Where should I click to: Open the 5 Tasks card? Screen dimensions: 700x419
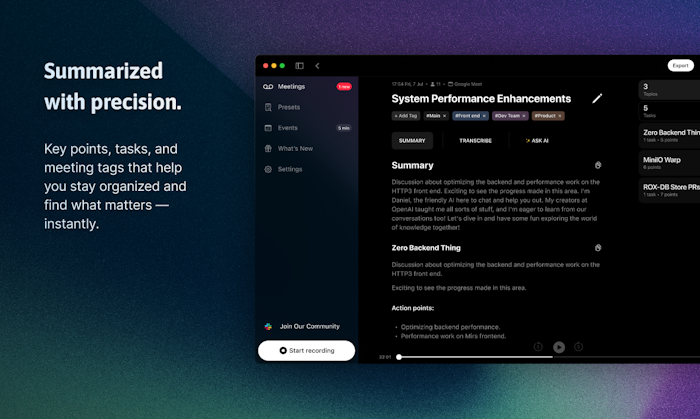[669, 111]
